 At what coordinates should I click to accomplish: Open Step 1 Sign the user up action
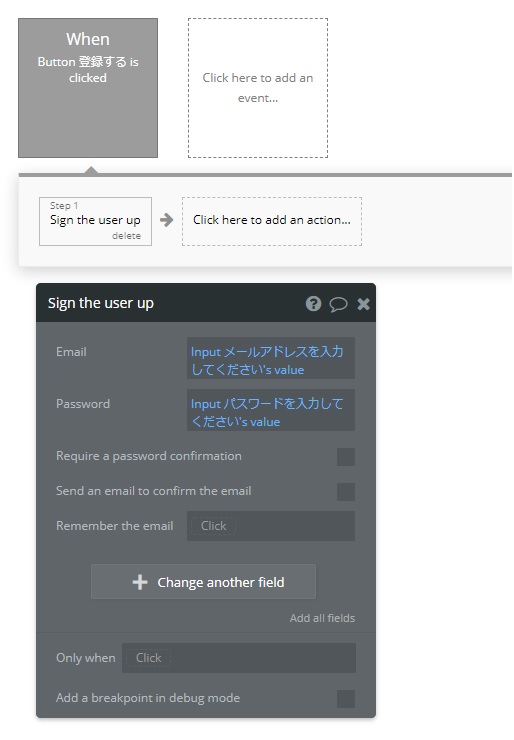tap(95, 221)
